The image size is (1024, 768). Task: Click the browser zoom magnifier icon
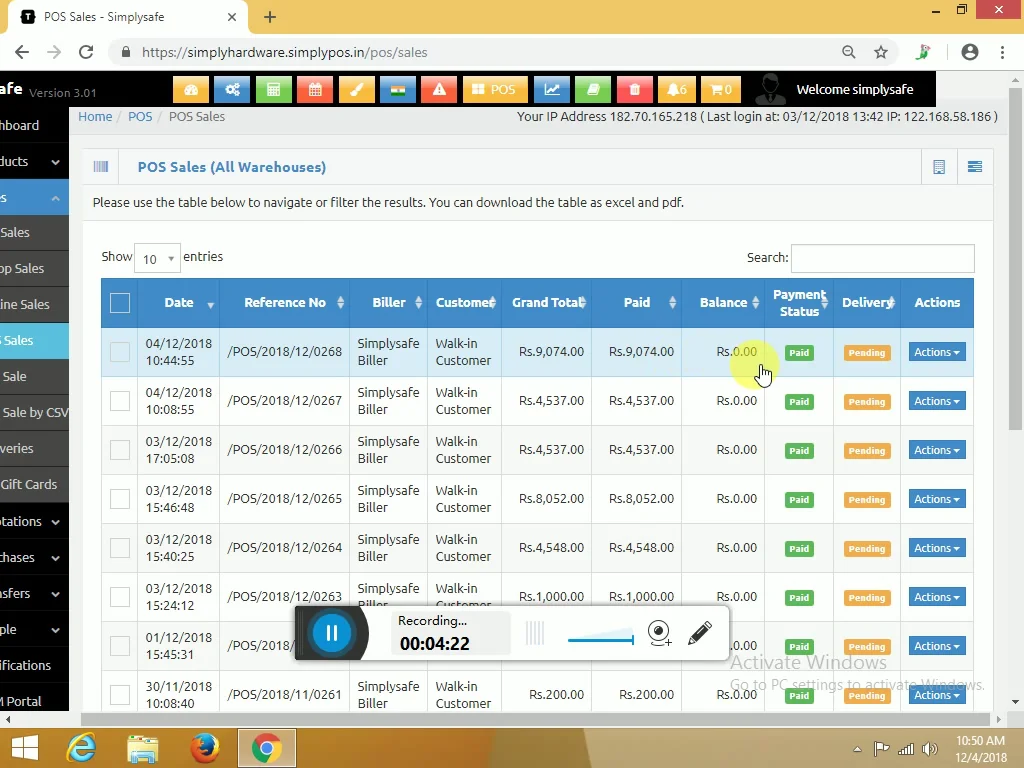[x=848, y=52]
